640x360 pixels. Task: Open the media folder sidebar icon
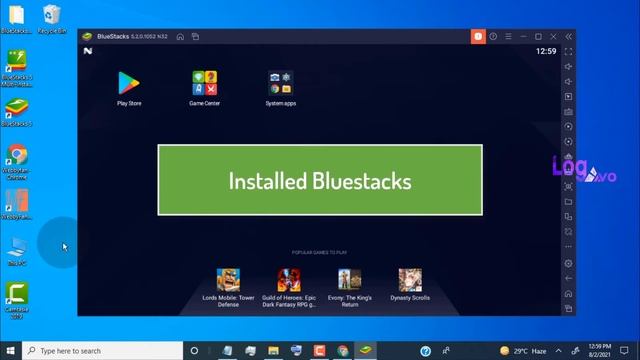568,202
